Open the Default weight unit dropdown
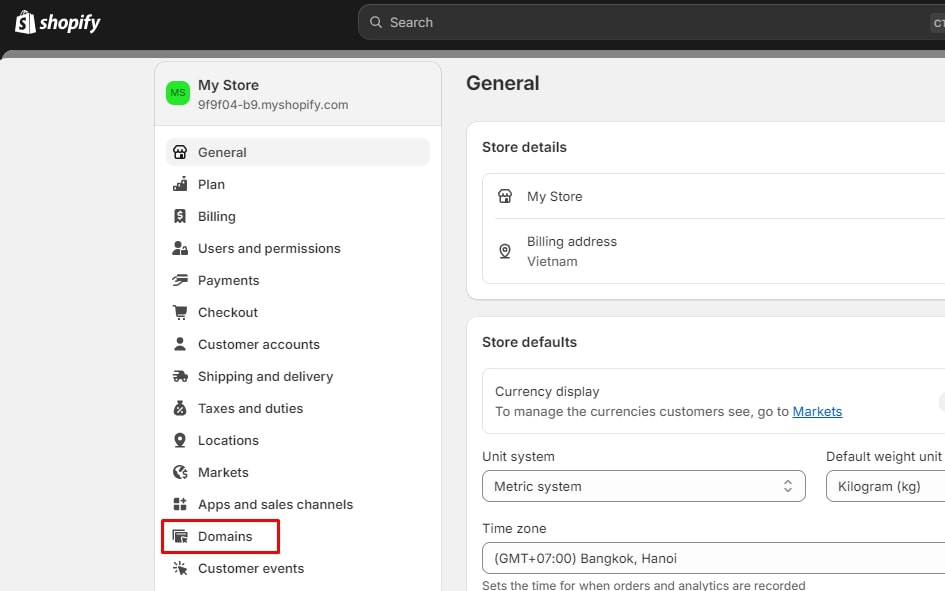 (885, 486)
